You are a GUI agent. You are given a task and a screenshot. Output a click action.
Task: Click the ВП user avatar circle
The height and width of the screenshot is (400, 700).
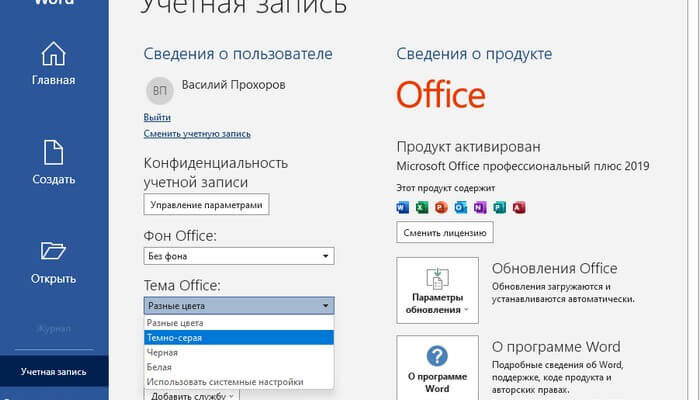pos(158,91)
